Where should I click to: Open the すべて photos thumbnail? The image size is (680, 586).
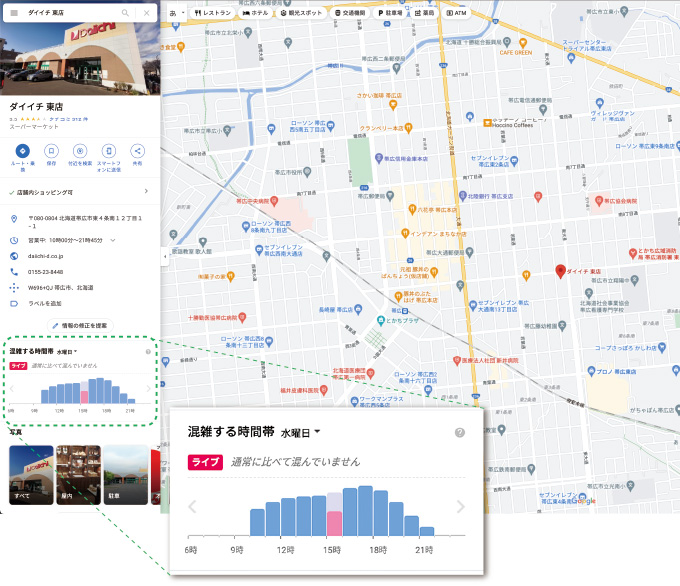(31, 475)
